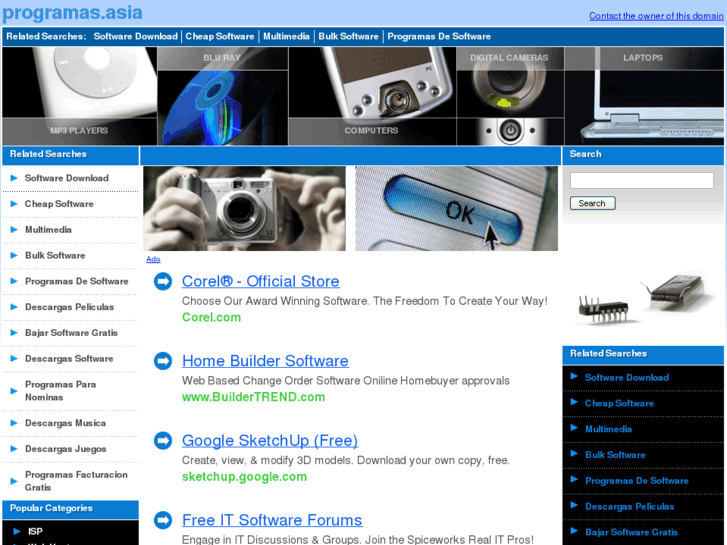Viewport: 727px width, 545px height.
Task: Open Laptops banner category
Action: click(644, 96)
